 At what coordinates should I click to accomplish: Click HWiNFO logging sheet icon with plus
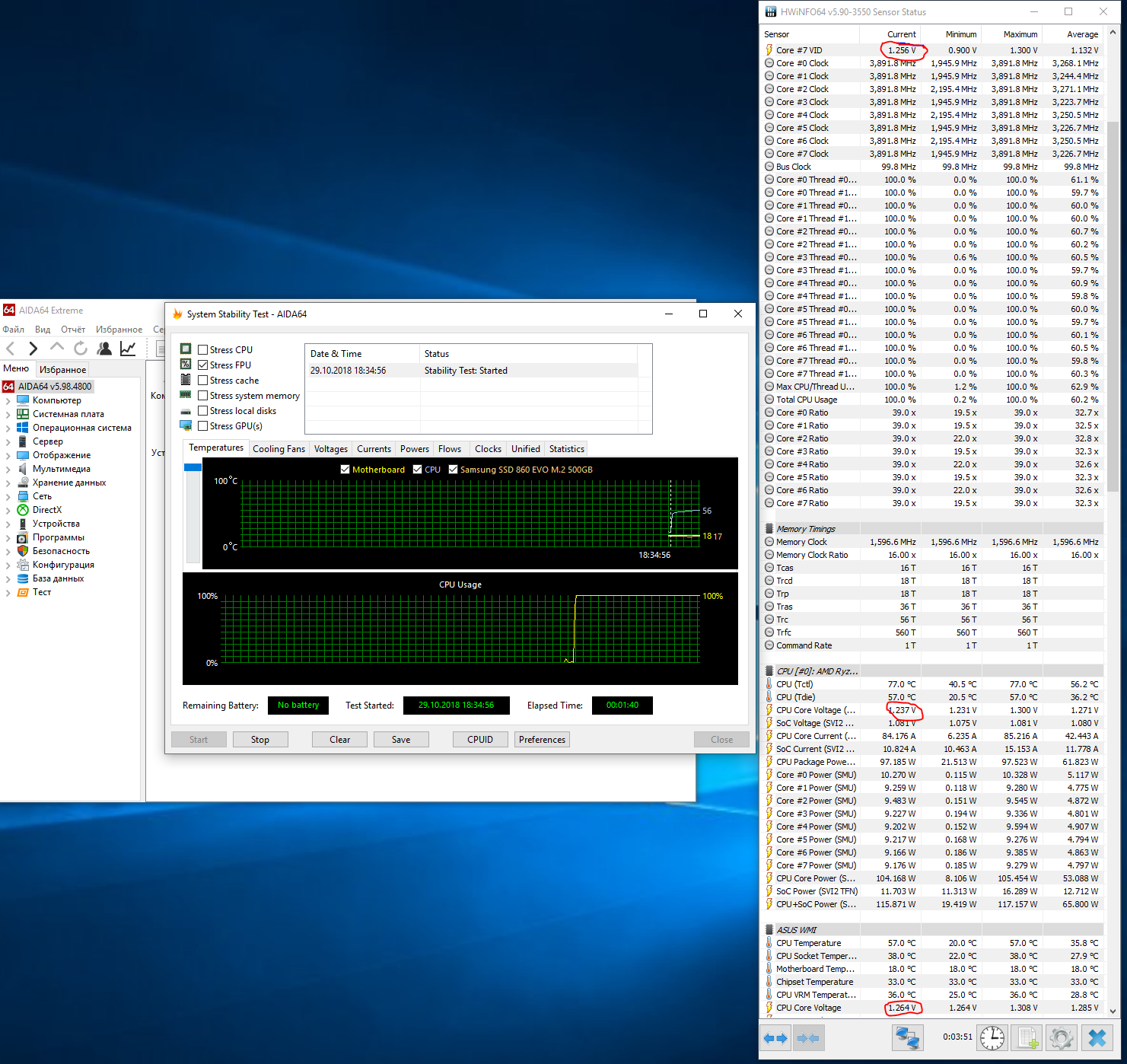1028,1038
